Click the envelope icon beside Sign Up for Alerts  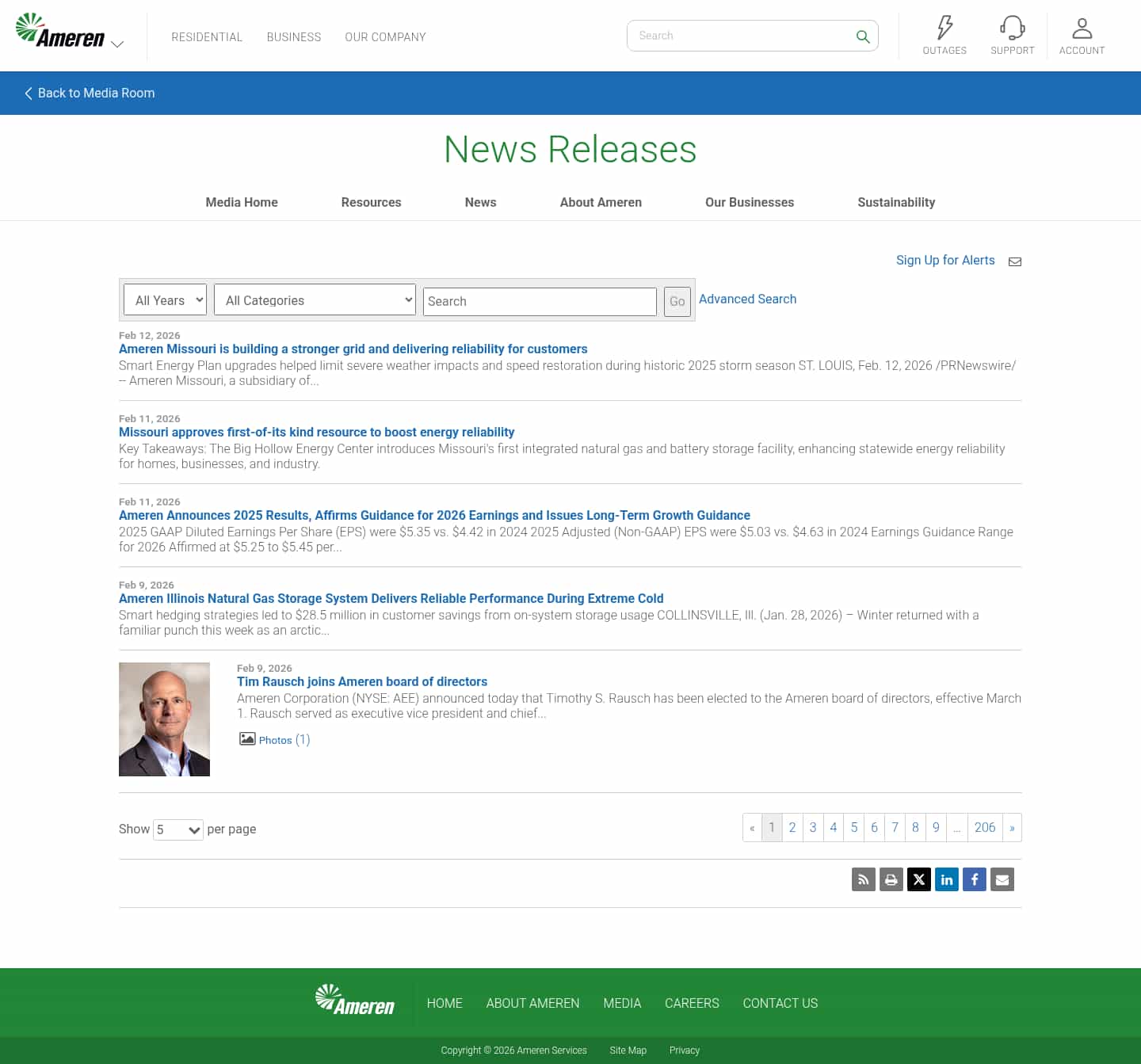pyautogui.click(x=1015, y=261)
